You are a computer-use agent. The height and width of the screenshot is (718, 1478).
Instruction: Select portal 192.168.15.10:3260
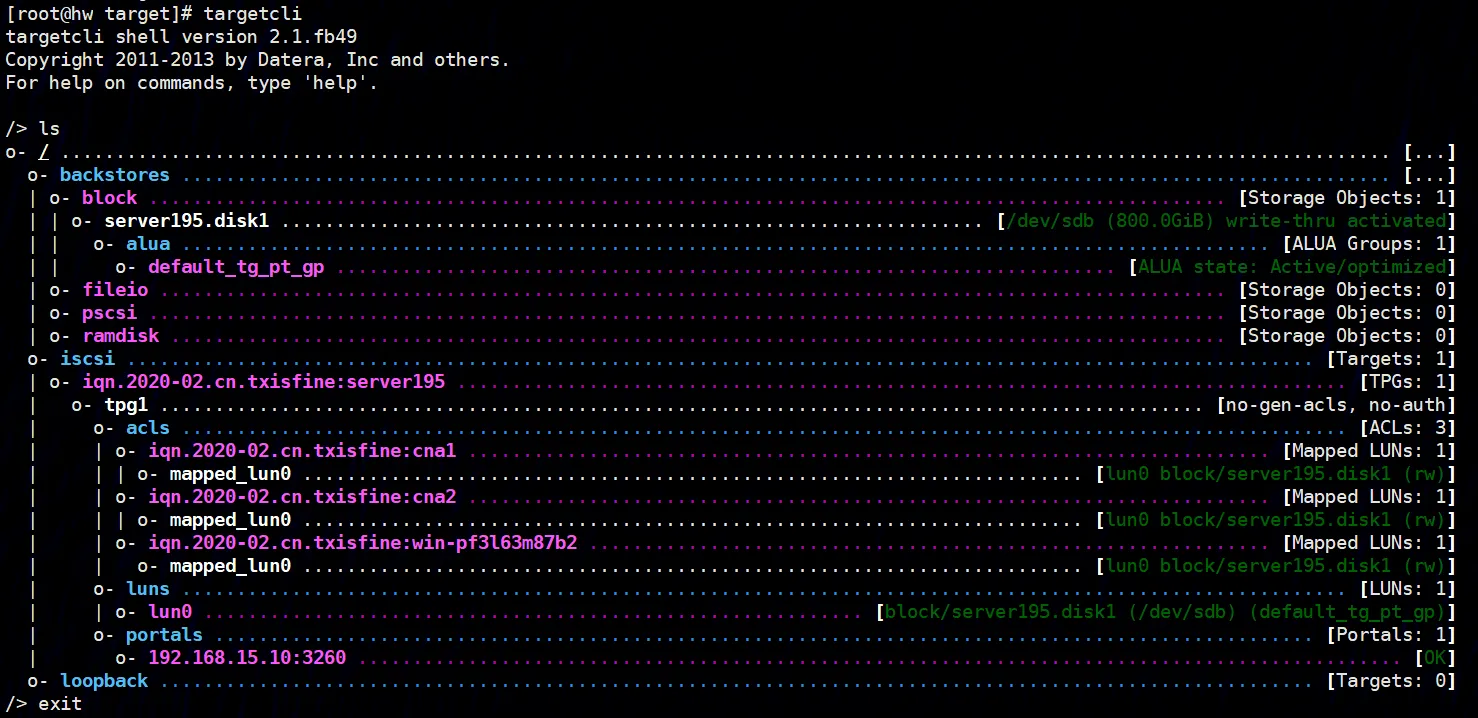coord(247,658)
